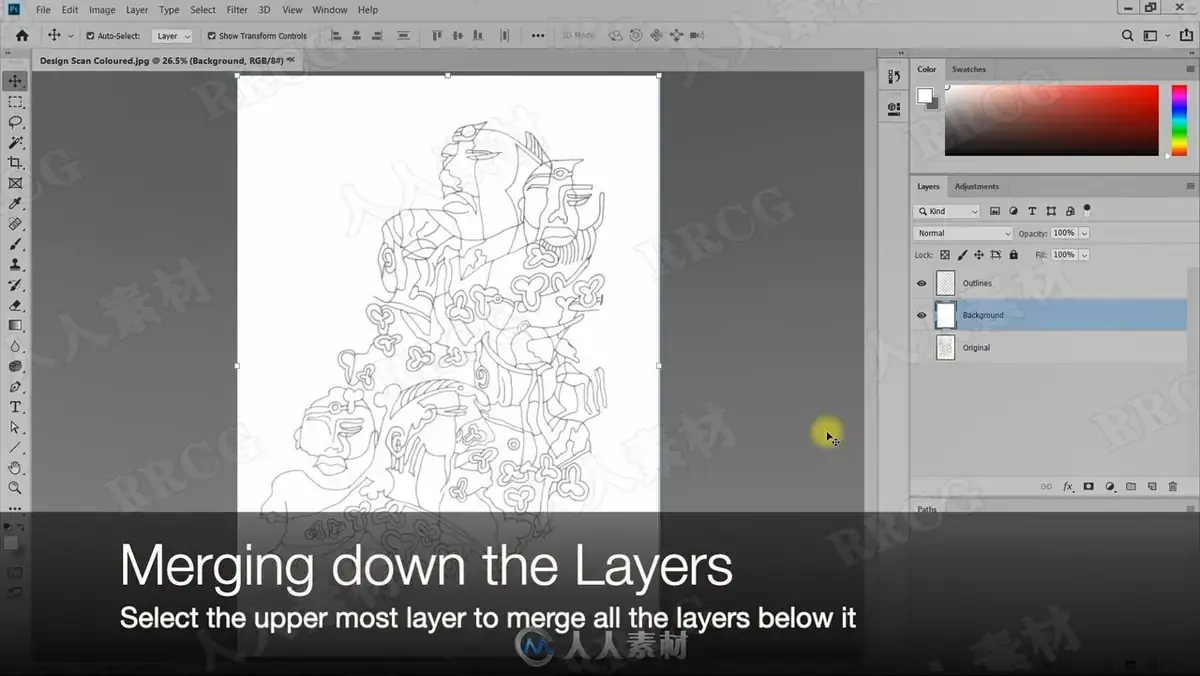Open the Normal blend mode dropdown
Screen dimensions: 1200x676
pos(964,233)
